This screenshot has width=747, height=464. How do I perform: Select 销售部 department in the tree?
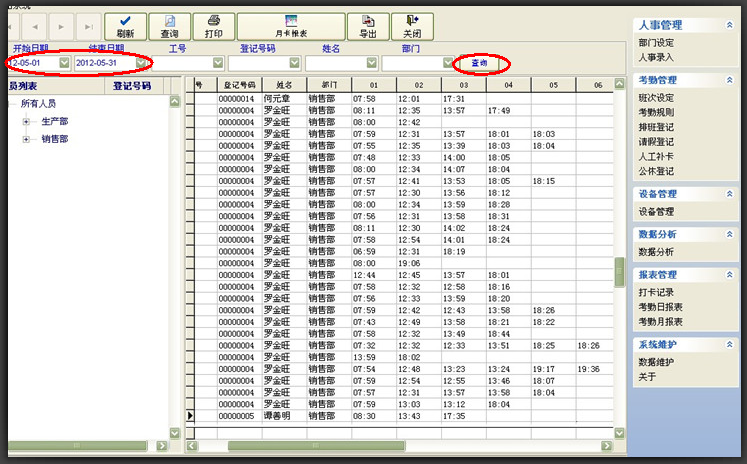click(x=55, y=139)
